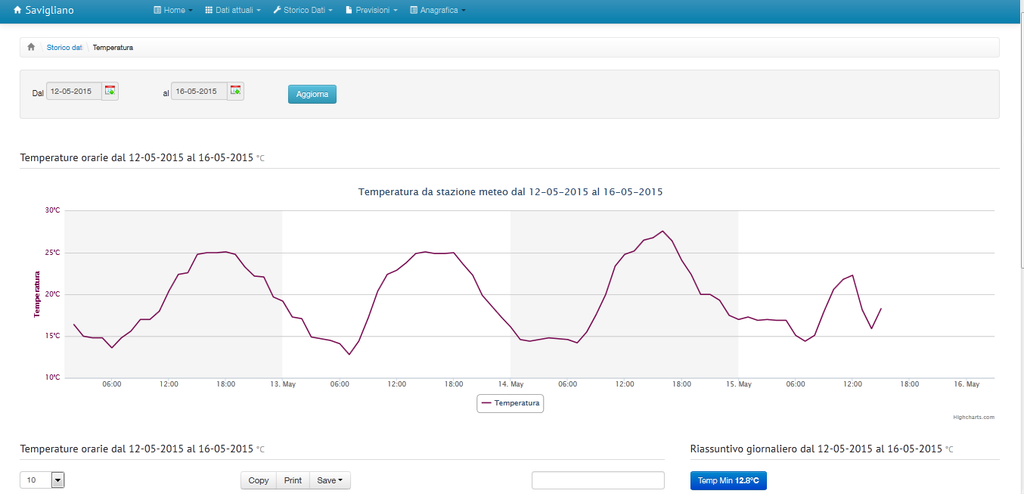Click the Copy table button
Image resolution: width=1024 pixels, height=494 pixels.
click(x=258, y=480)
